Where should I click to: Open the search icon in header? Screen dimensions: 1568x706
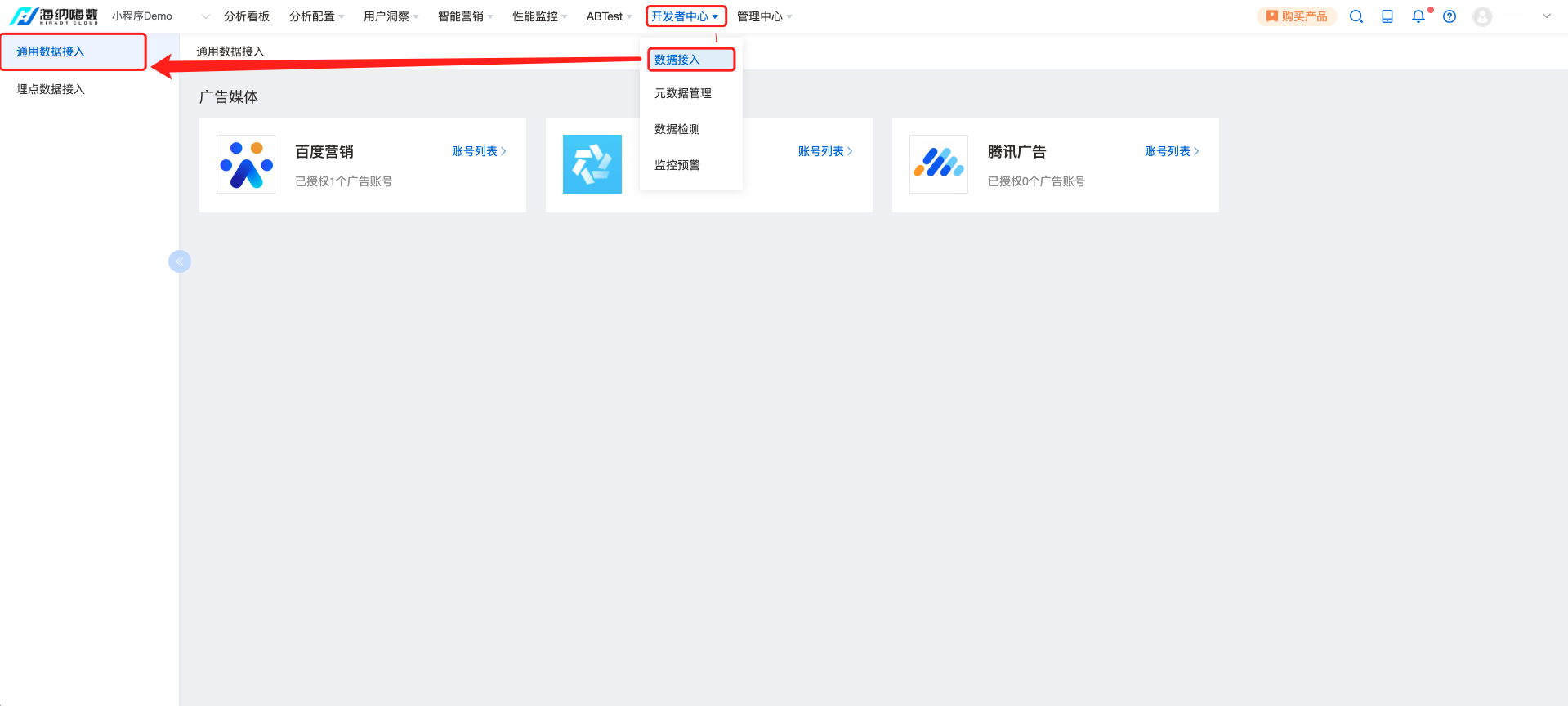(1356, 16)
